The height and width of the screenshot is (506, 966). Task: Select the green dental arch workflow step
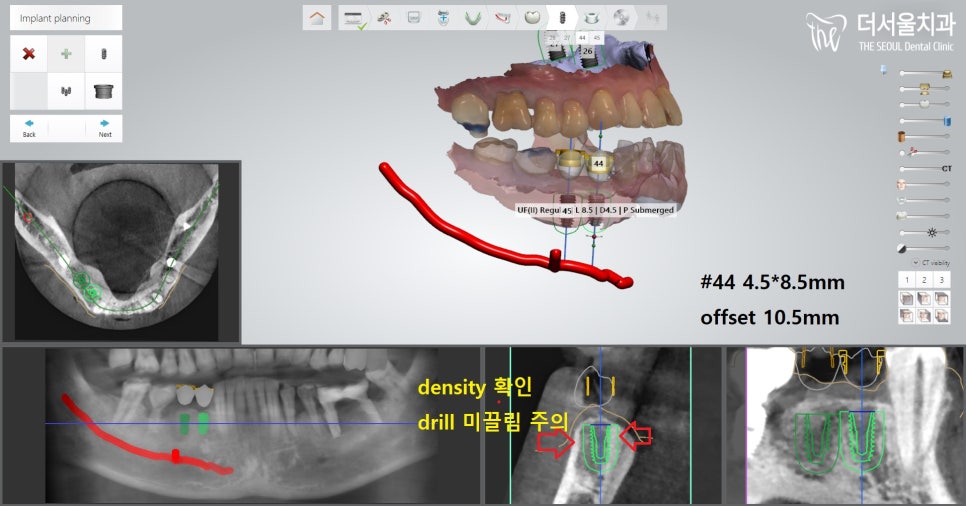[x=473, y=17]
